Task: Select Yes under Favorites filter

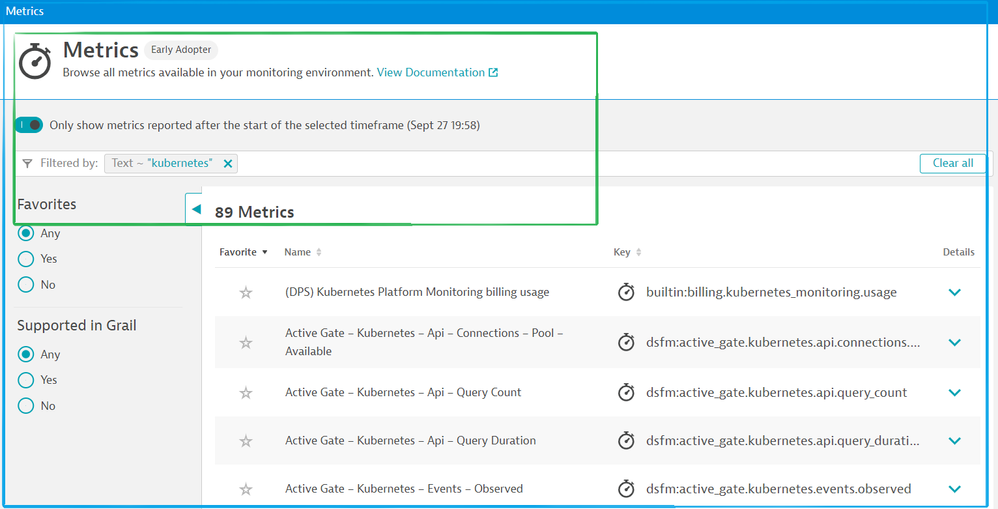Action: [26, 259]
